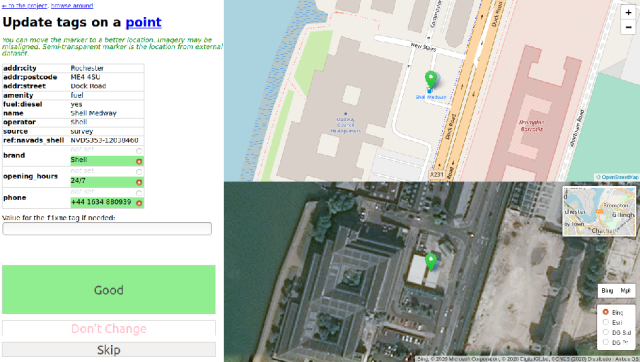Click the green marker on satellite imagery
This screenshot has width=640, height=362.
point(431,262)
